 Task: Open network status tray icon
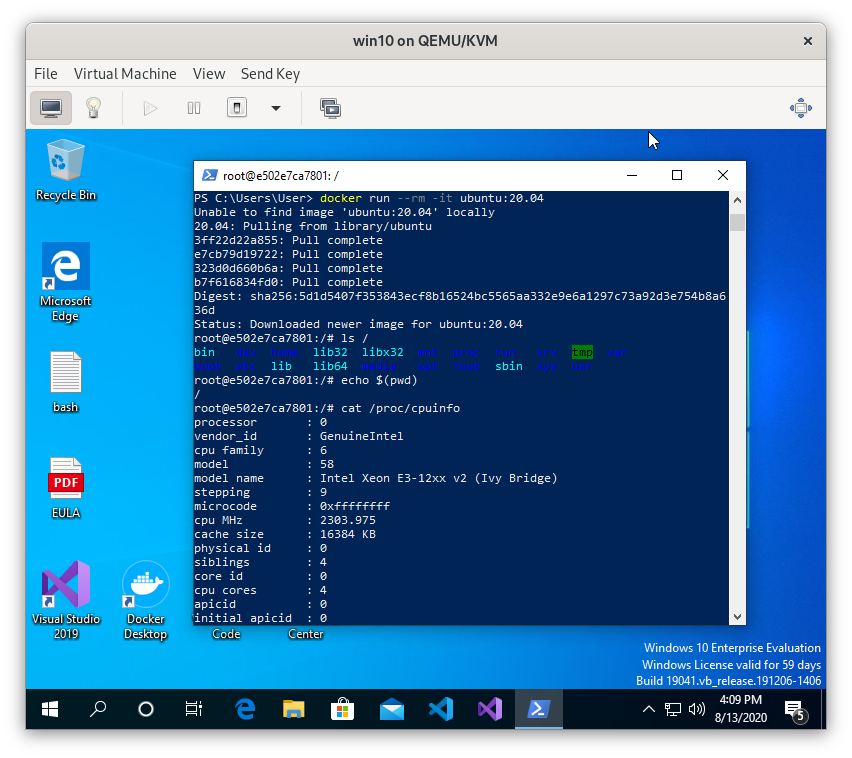673,709
